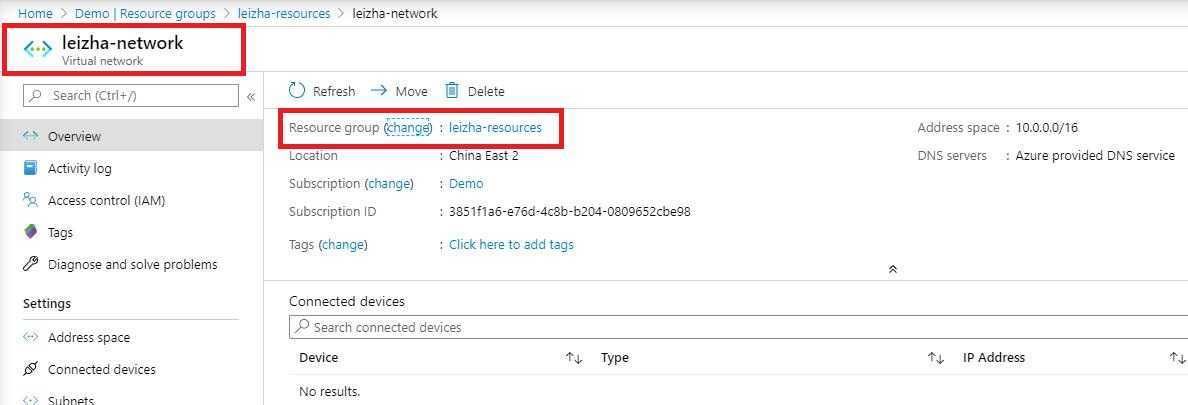Click the leizha-network virtual network icon

coord(38,50)
